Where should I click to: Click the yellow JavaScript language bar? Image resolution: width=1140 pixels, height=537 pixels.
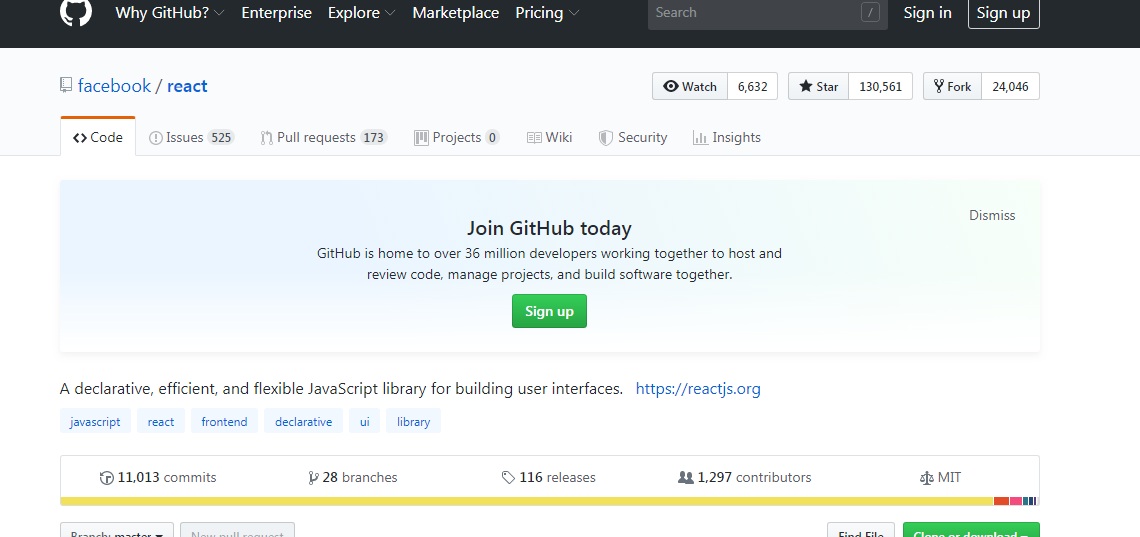(527, 501)
